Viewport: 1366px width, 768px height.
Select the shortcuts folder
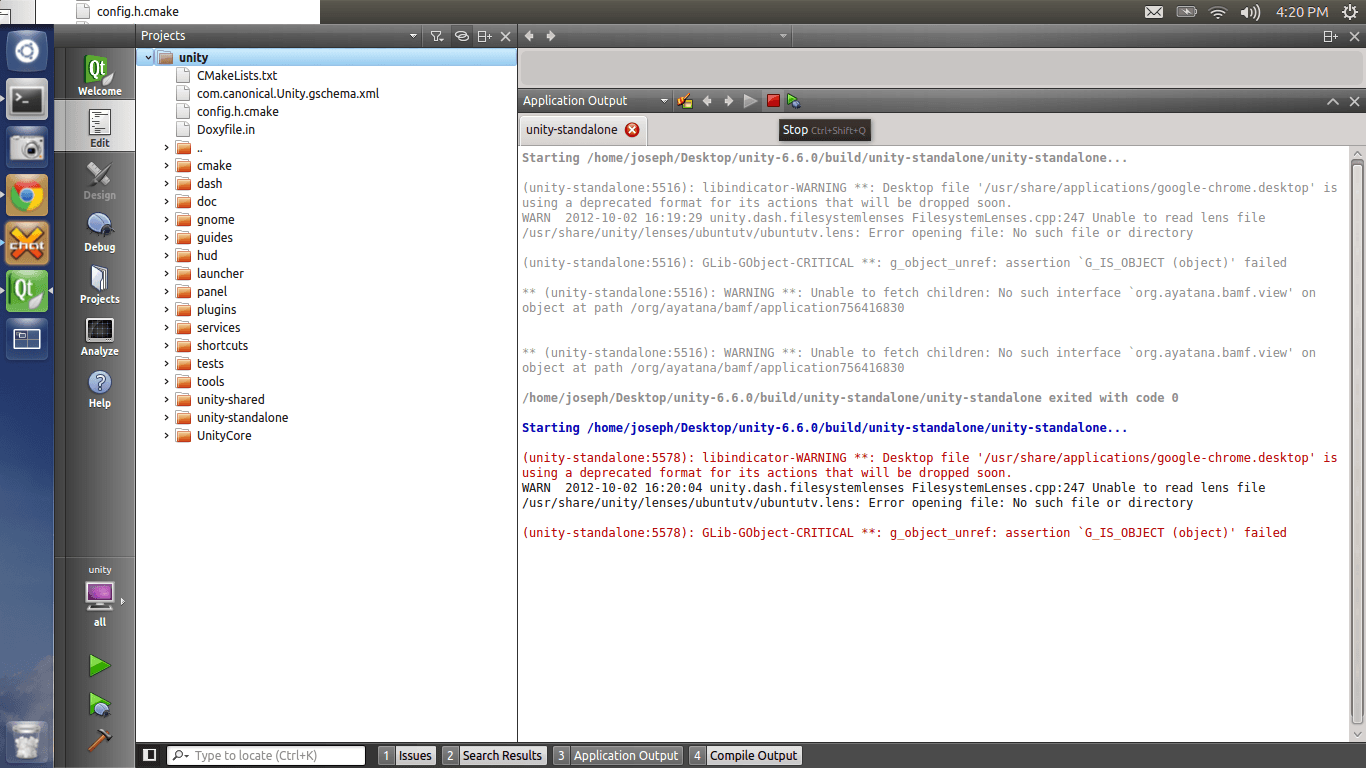pos(222,346)
